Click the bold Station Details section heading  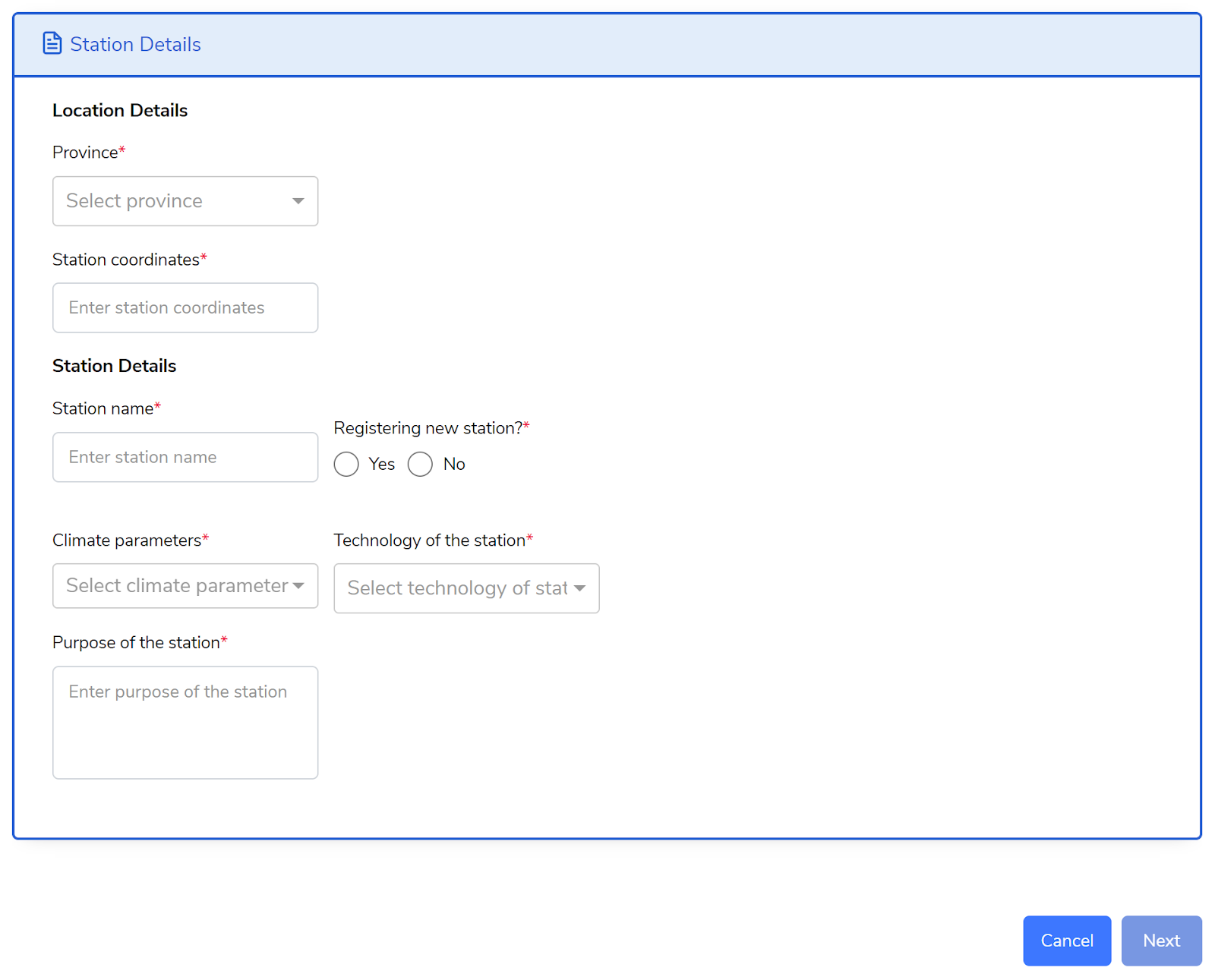pos(114,365)
